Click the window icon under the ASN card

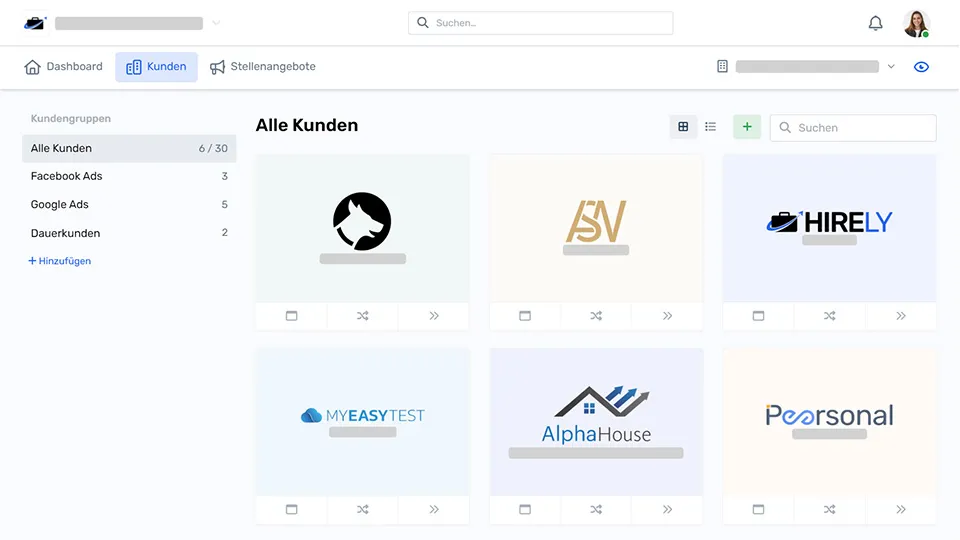click(525, 316)
